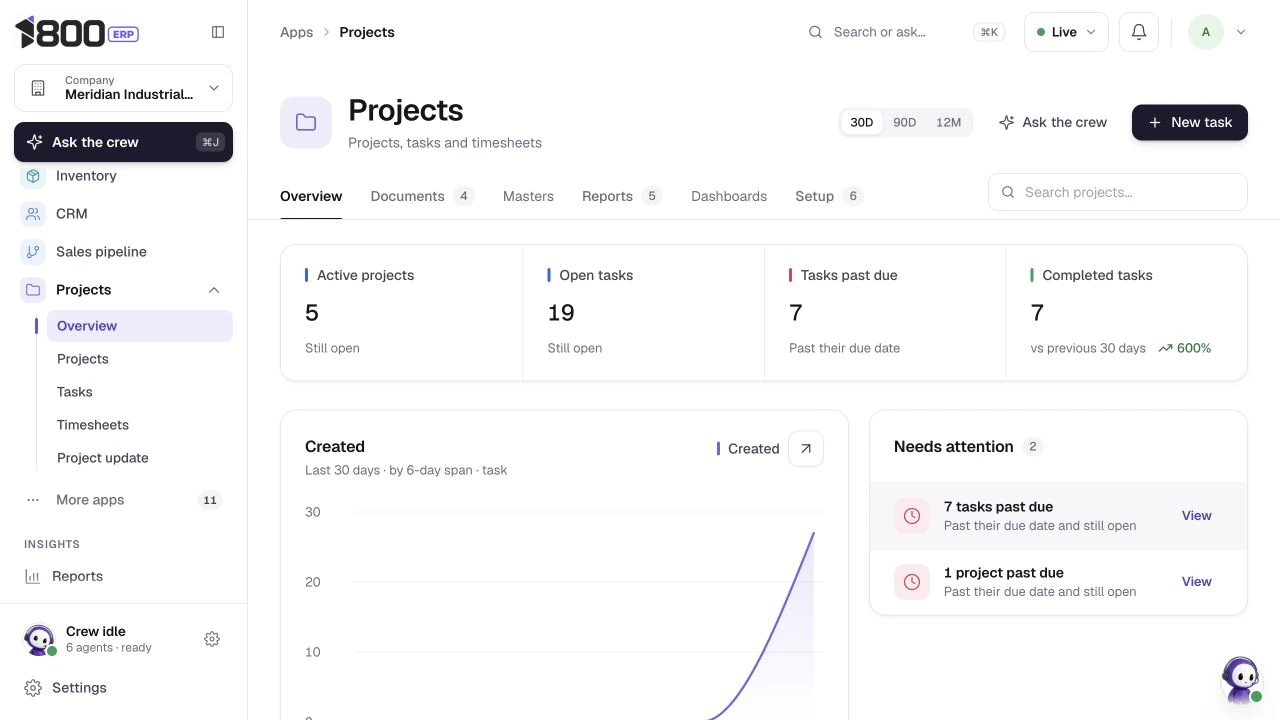Click the Reports bar chart icon
1280x720 pixels.
pyautogui.click(x=33, y=576)
